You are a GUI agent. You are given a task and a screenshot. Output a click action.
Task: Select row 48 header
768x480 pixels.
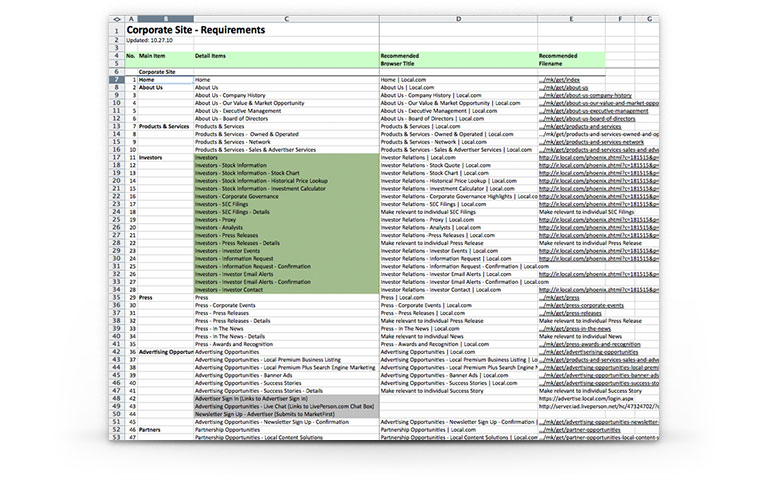point(117,399)
